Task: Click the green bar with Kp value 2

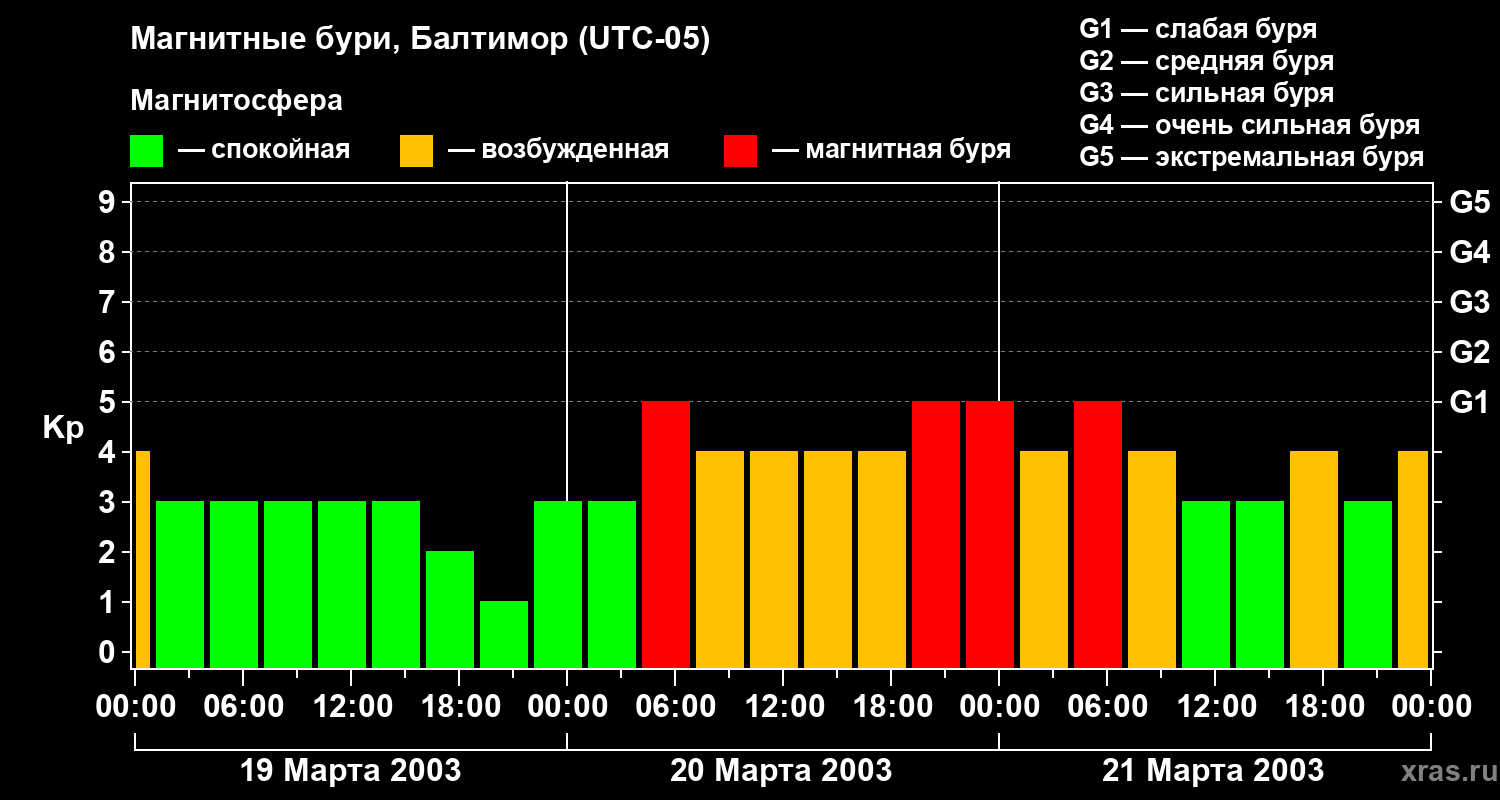Action: [x=450, y=609]
